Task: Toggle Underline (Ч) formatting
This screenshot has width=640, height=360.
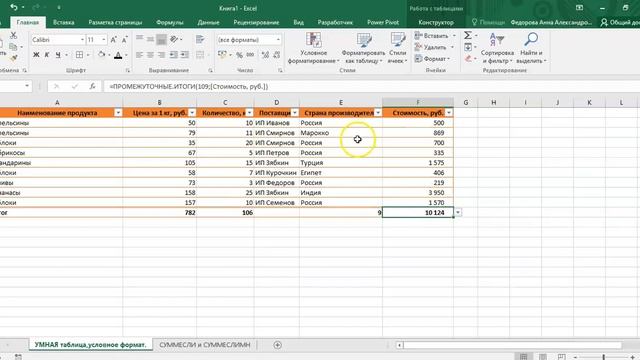Action: (x=58, y=55)
